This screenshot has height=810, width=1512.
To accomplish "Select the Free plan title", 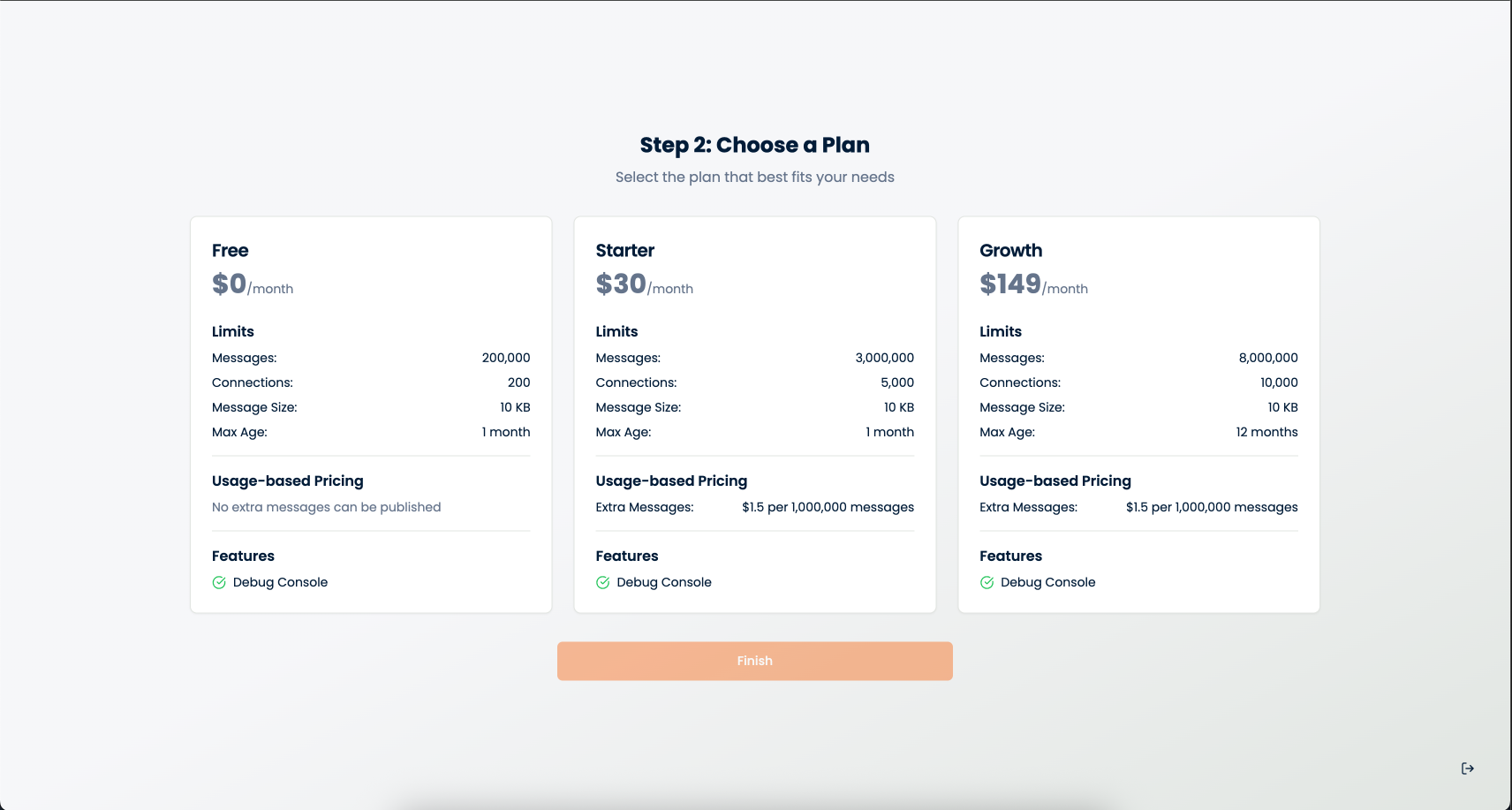I will [x=231, y=251].
